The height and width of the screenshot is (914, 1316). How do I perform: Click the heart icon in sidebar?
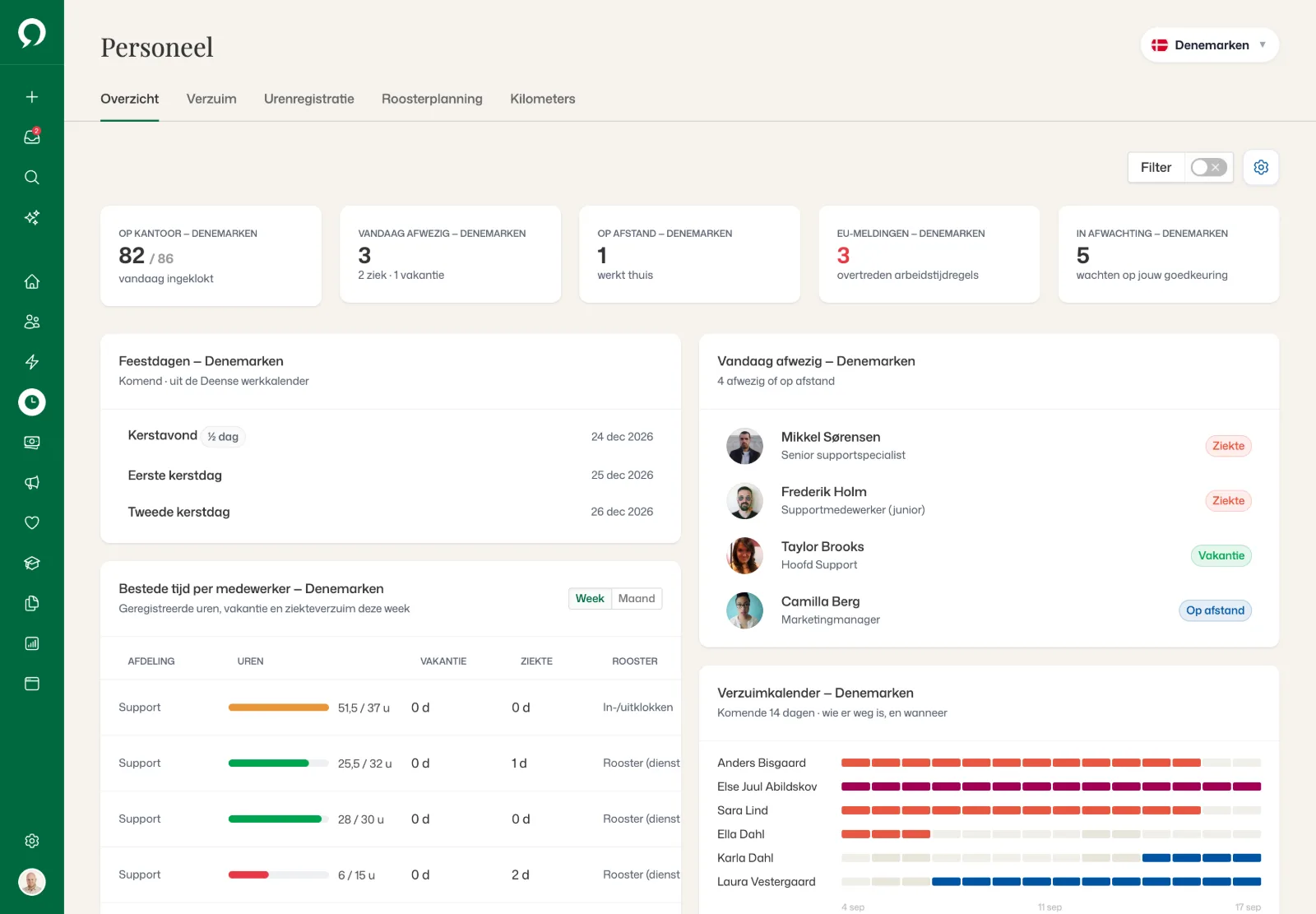click(x=32, y=522)
